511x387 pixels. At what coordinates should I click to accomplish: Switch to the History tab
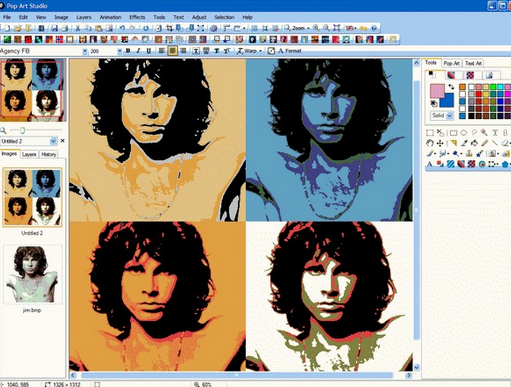(x=49, y=154)
